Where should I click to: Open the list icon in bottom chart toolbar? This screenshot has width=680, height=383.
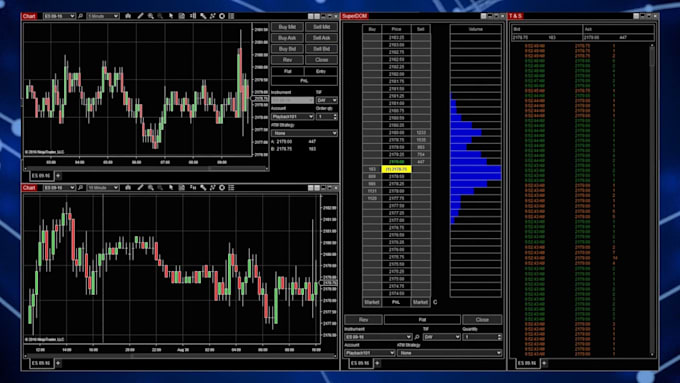(231, 187)
